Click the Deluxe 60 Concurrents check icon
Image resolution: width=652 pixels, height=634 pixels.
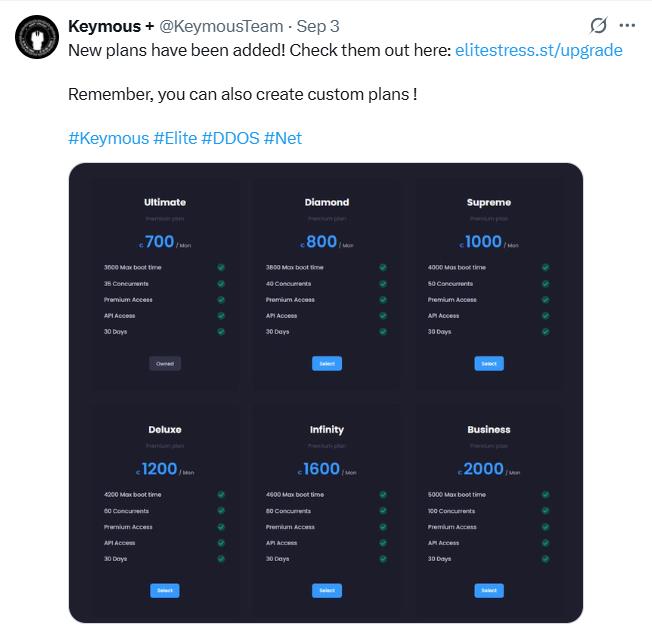[221, 511]
